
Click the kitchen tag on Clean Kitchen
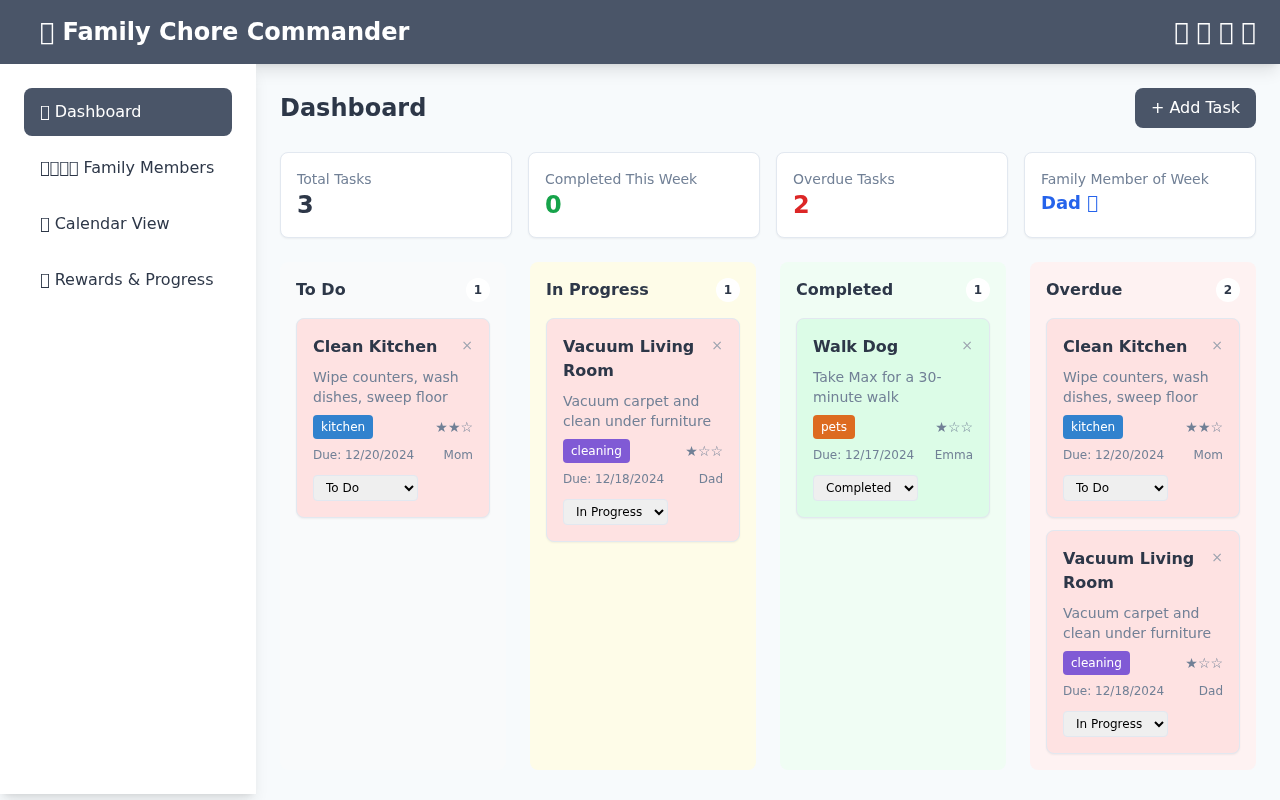[x=342, y=427]
